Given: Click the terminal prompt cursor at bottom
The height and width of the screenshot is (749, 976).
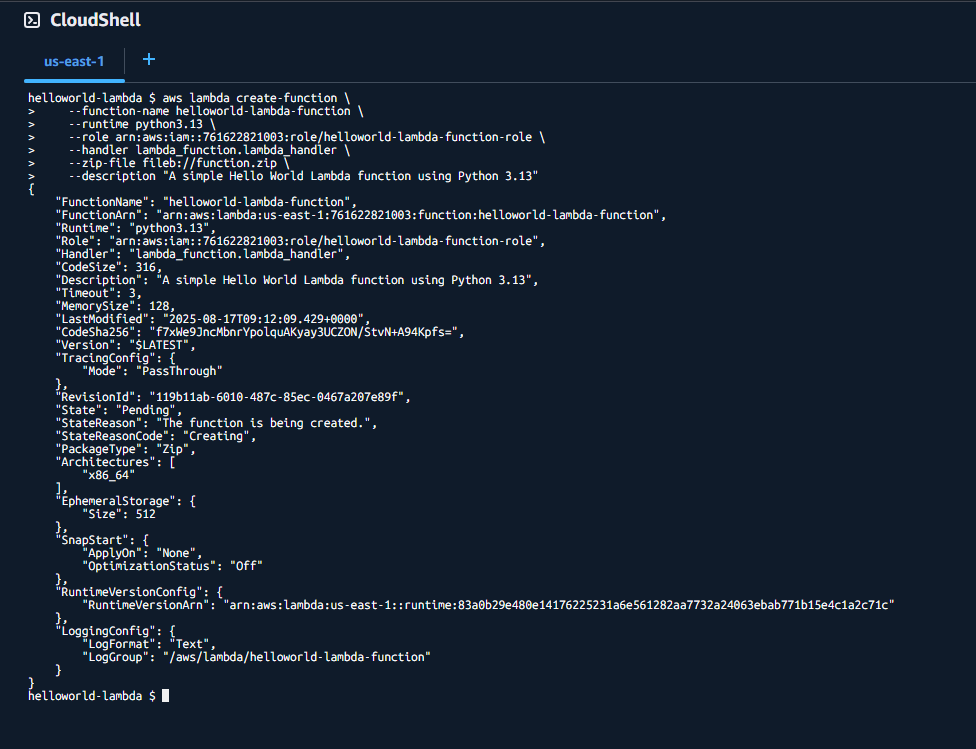Looking at the screenshot, I should [166, 695].
